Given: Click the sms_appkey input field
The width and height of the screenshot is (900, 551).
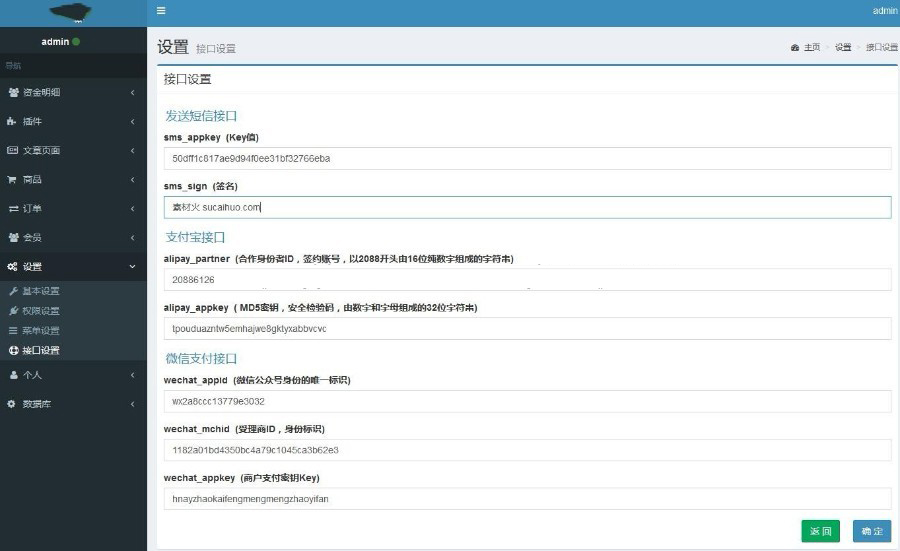Looking at the screenshot, I should click(527, 158).
